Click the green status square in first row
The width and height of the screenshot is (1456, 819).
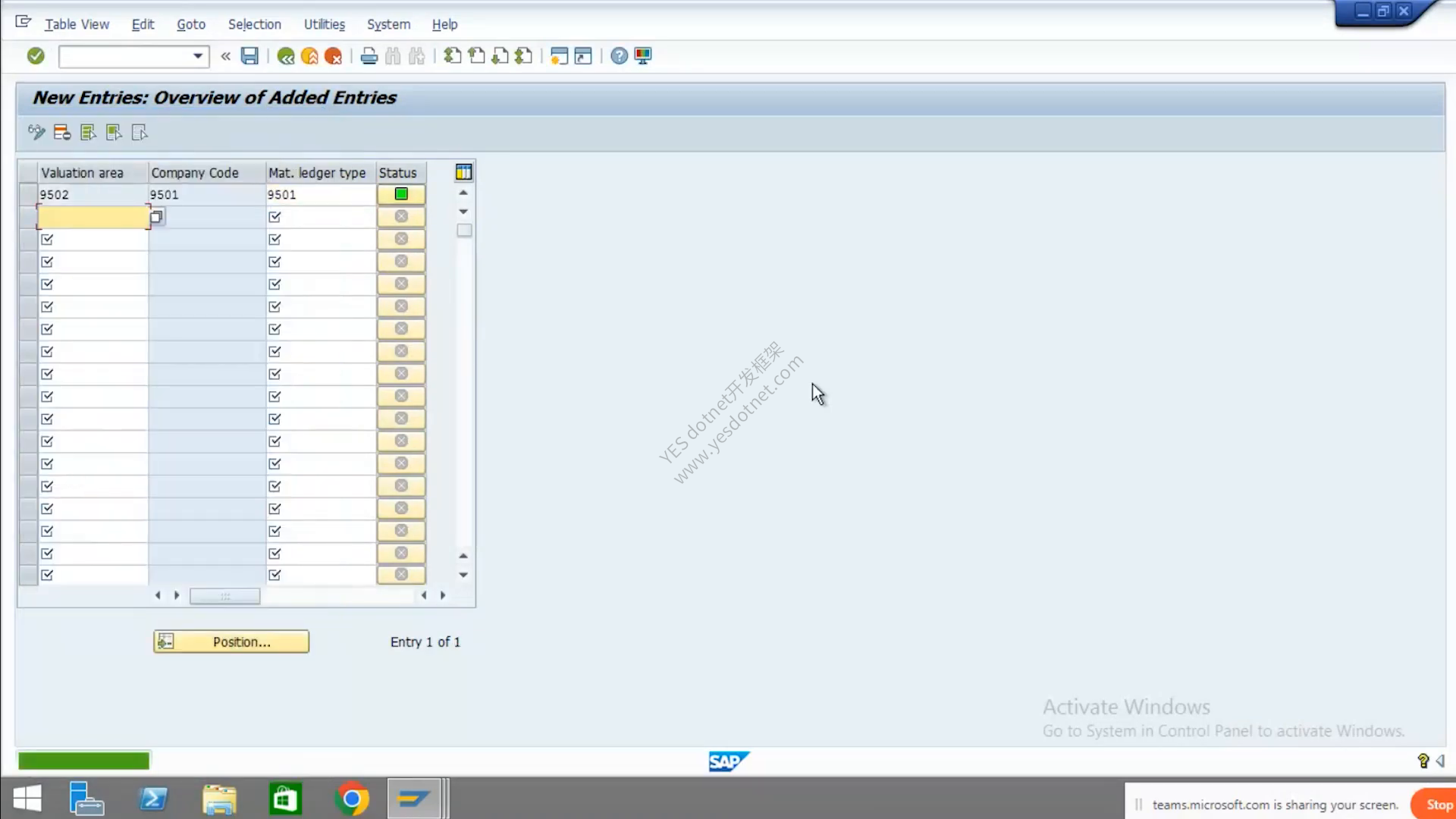pyautogui.click(x=401, y=194)
